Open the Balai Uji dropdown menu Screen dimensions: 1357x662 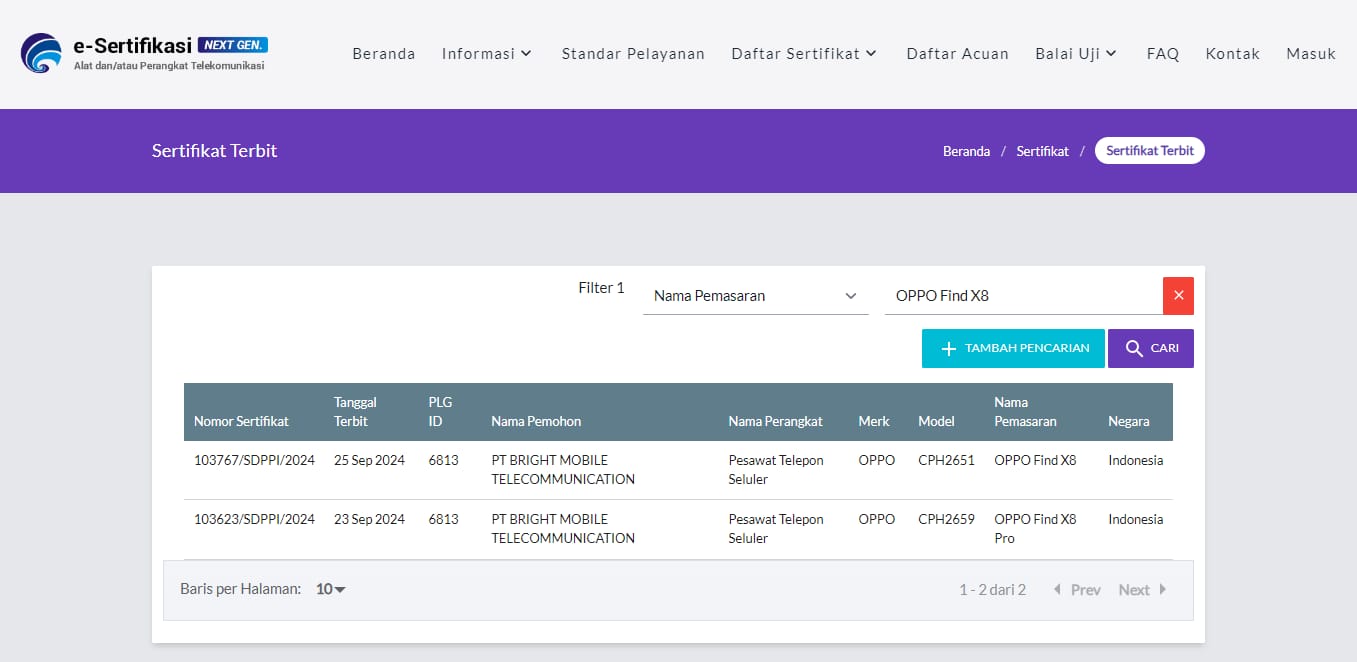click(1076, 54)
